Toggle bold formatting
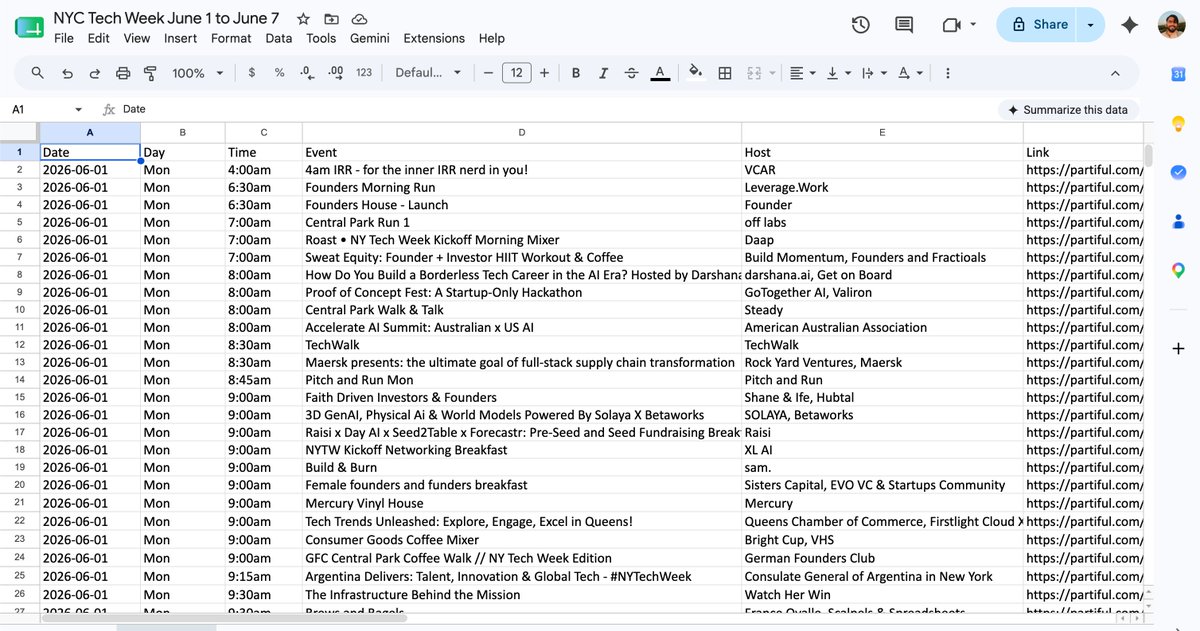 576,73
